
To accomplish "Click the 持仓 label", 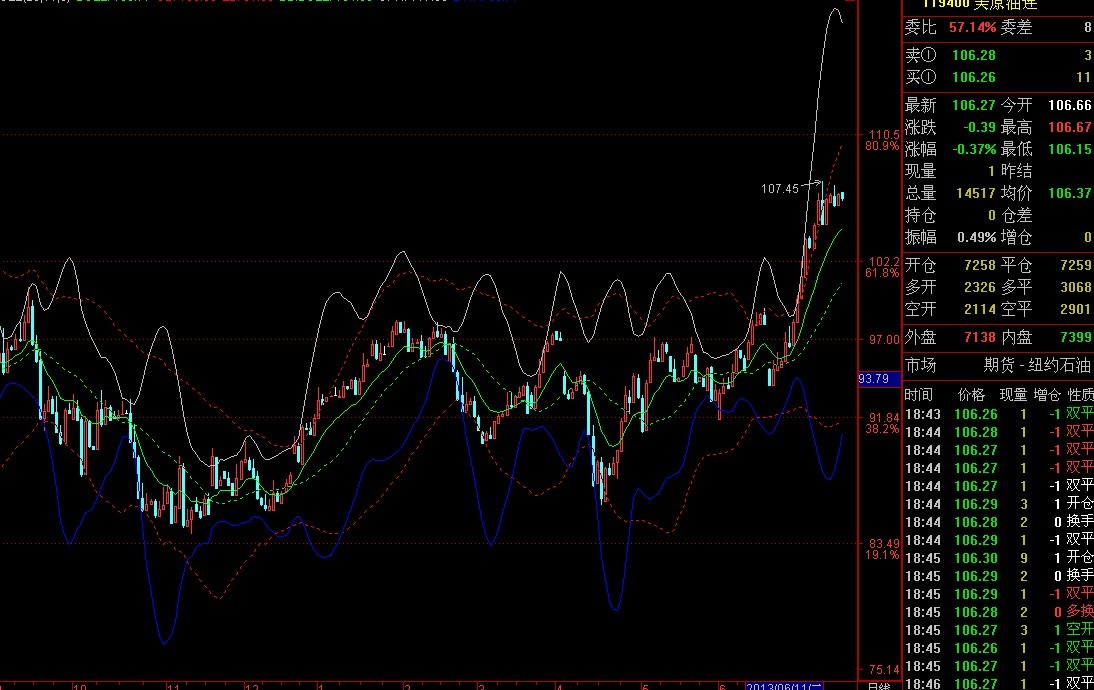I will click(920, 216).
